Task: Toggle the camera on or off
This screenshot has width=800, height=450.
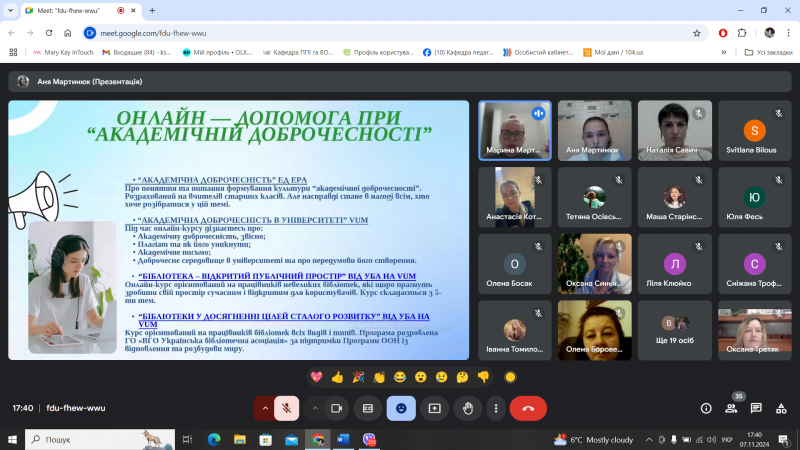Action: 337,408
